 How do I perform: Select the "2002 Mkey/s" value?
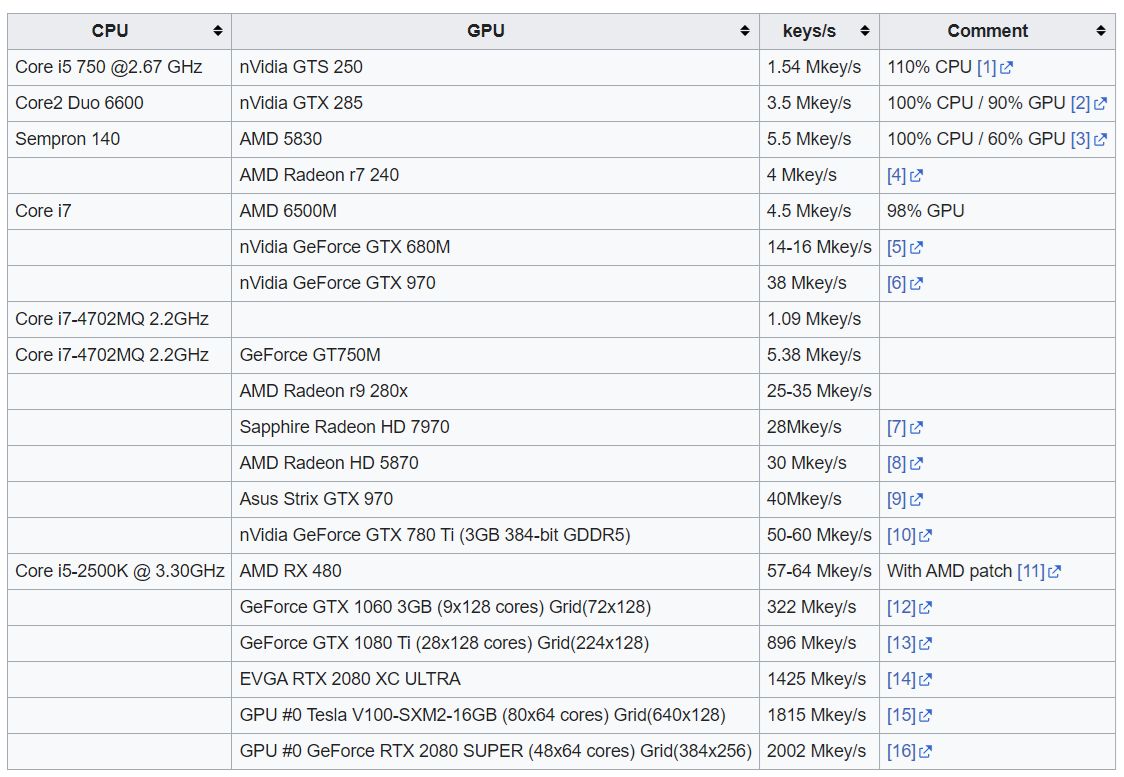[819, 751]
